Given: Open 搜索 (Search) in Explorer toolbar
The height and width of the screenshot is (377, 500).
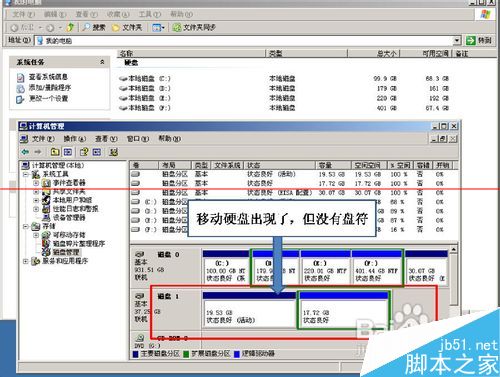Looking at the screenshot, I should click(95, 27).
